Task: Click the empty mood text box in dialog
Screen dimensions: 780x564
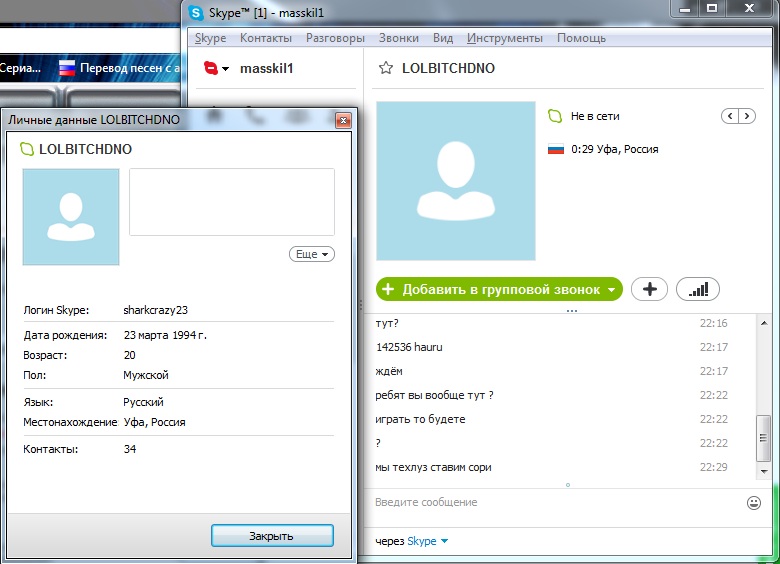Action: tap(232, 202)
